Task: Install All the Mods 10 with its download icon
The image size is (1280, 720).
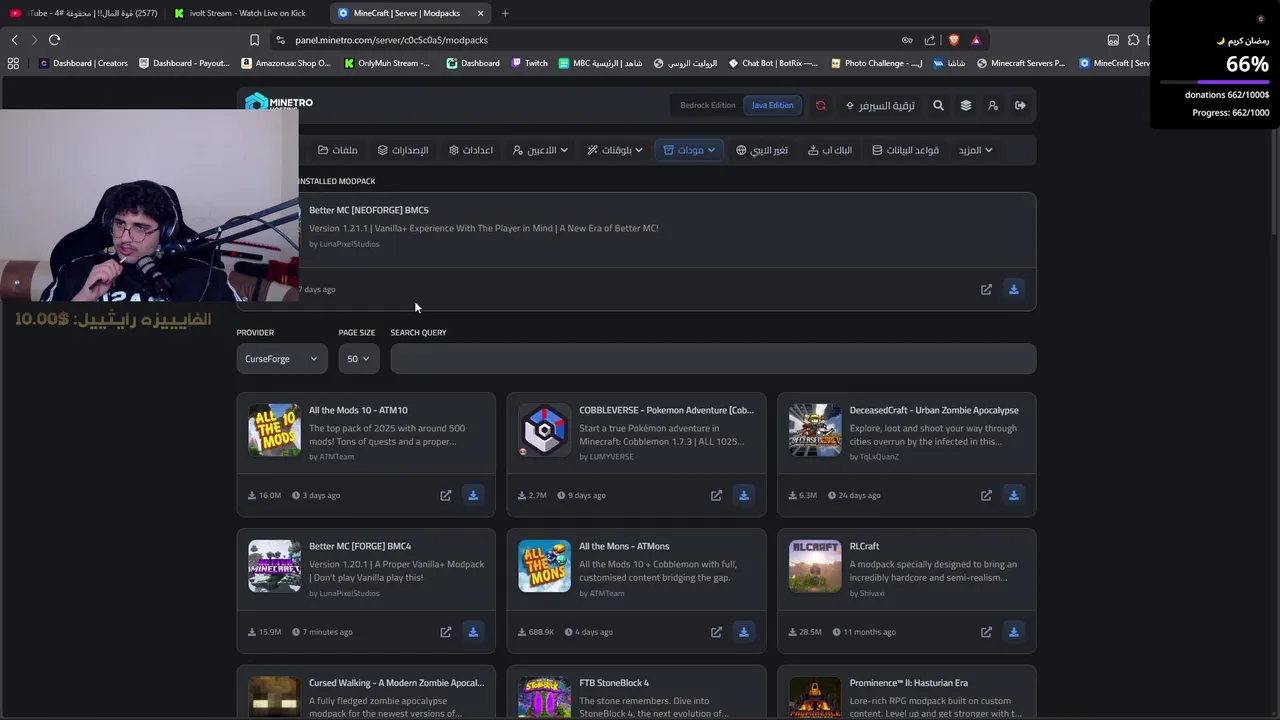Action: click(473, 495)
